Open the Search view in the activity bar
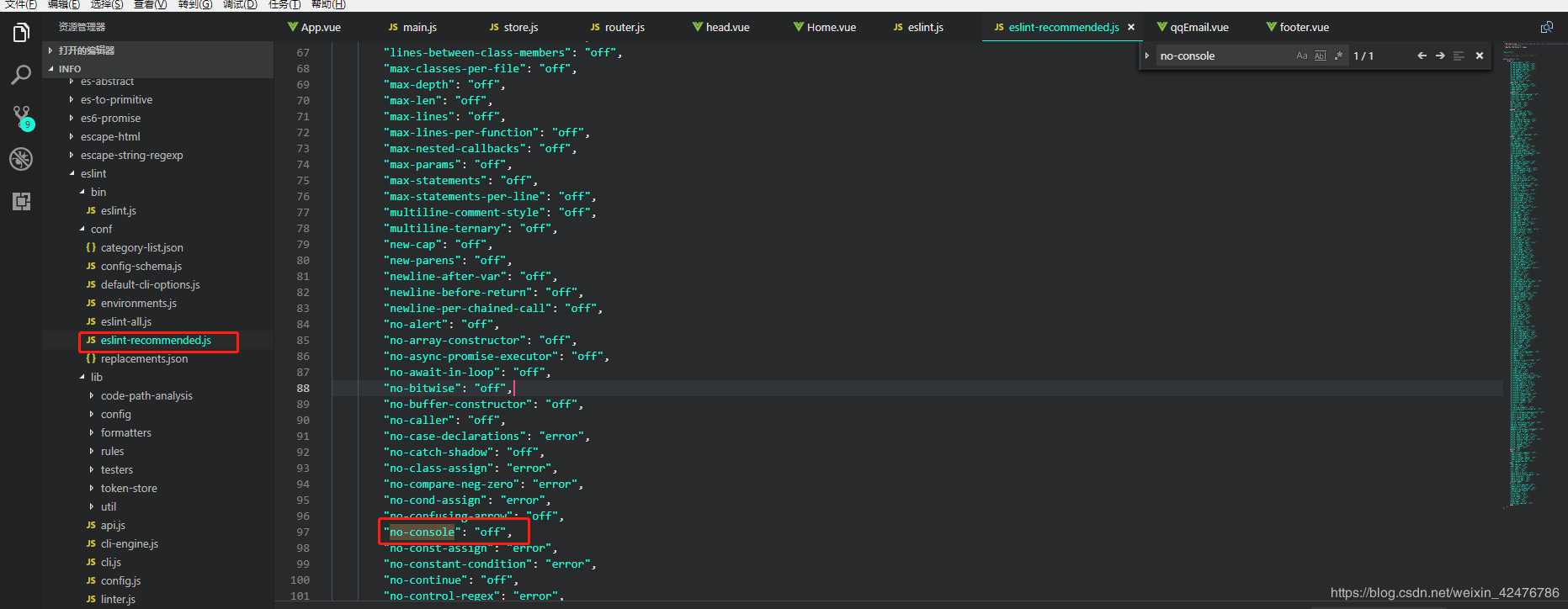 (21, 76)
